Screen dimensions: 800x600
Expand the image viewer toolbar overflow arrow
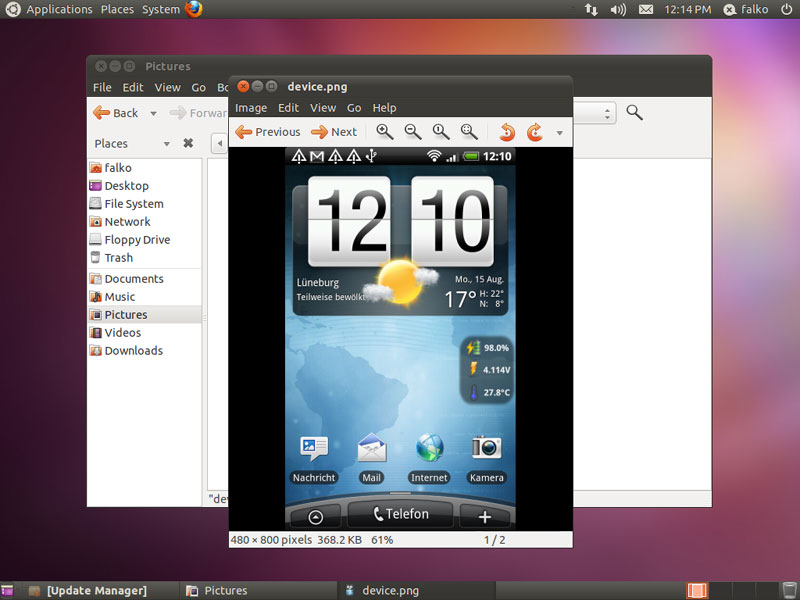click(x=560, y=133)
